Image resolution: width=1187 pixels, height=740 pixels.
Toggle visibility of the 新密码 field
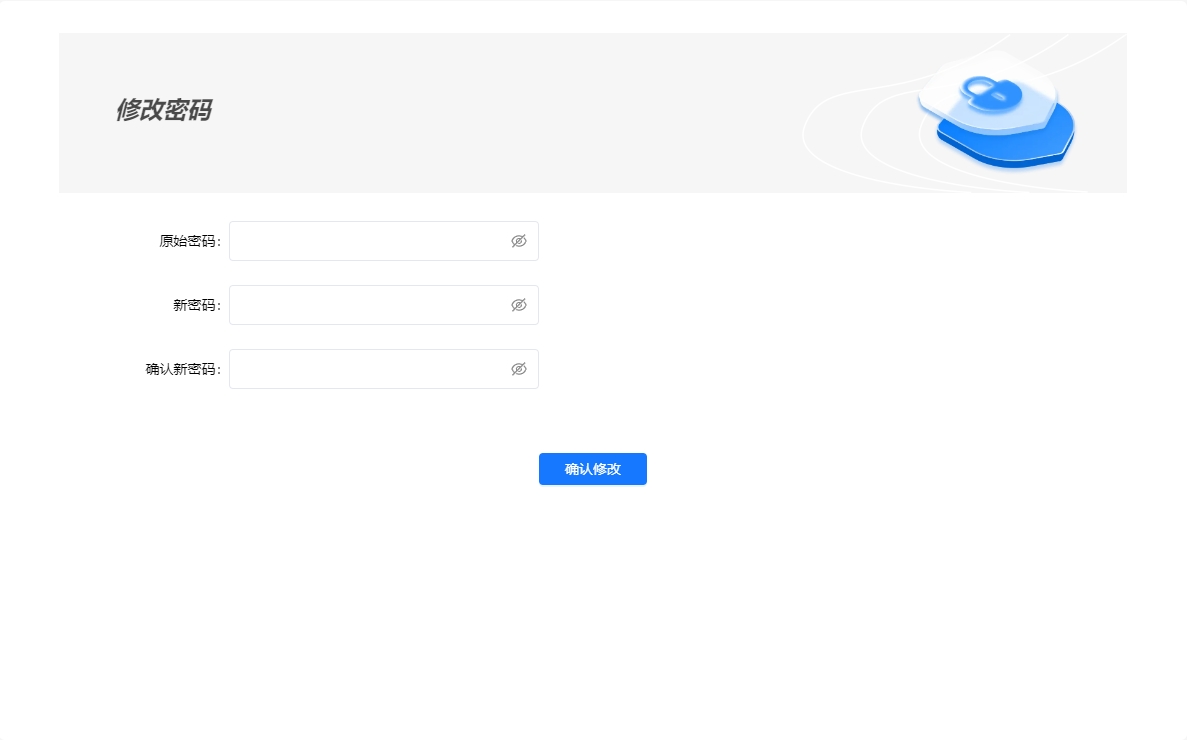(518, 305)
